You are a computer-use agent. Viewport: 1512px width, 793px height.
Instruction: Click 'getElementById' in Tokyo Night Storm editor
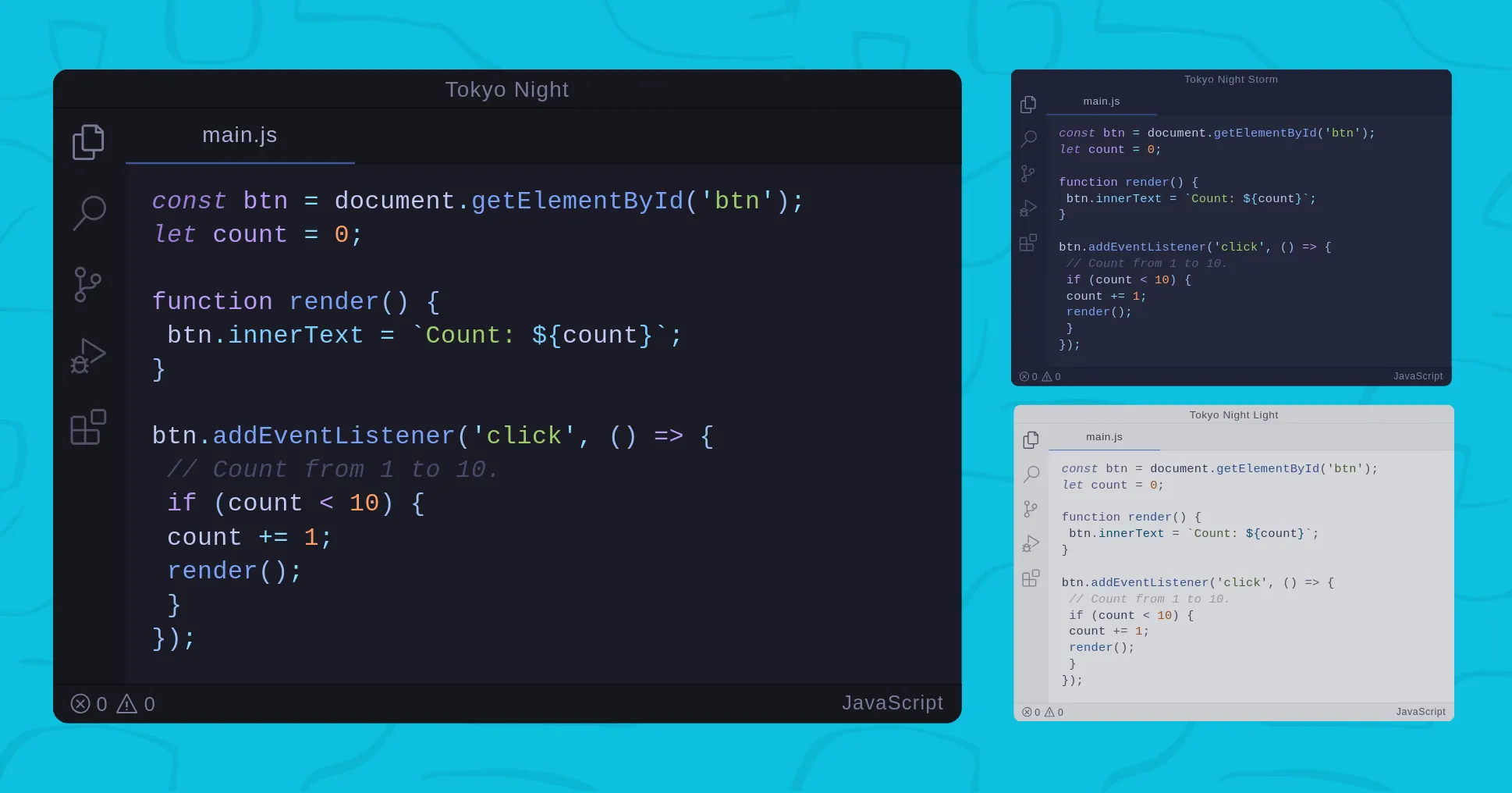click(x=1265, y=133)
